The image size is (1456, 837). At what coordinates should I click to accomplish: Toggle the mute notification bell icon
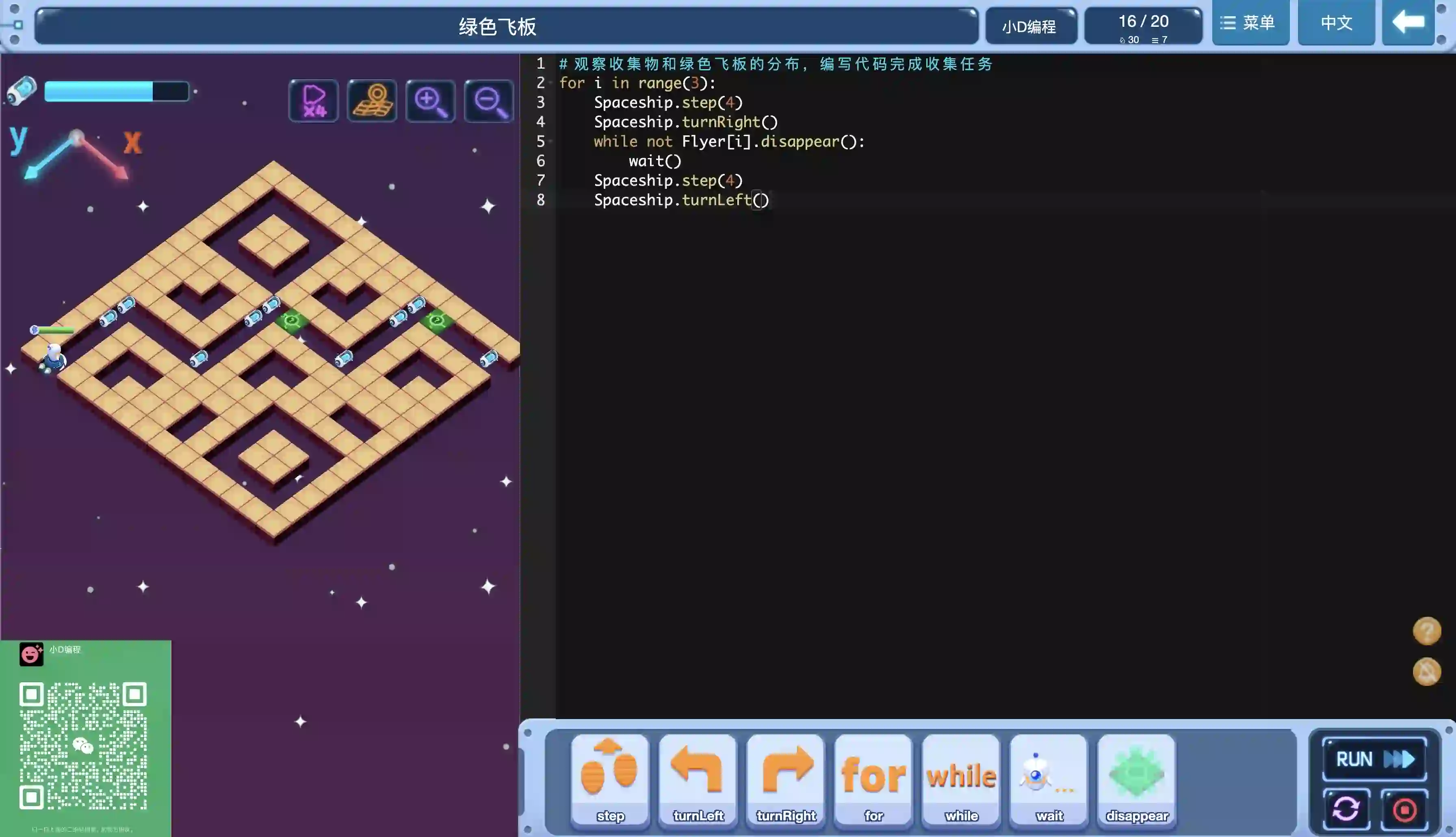click(x=1427, y=672)
